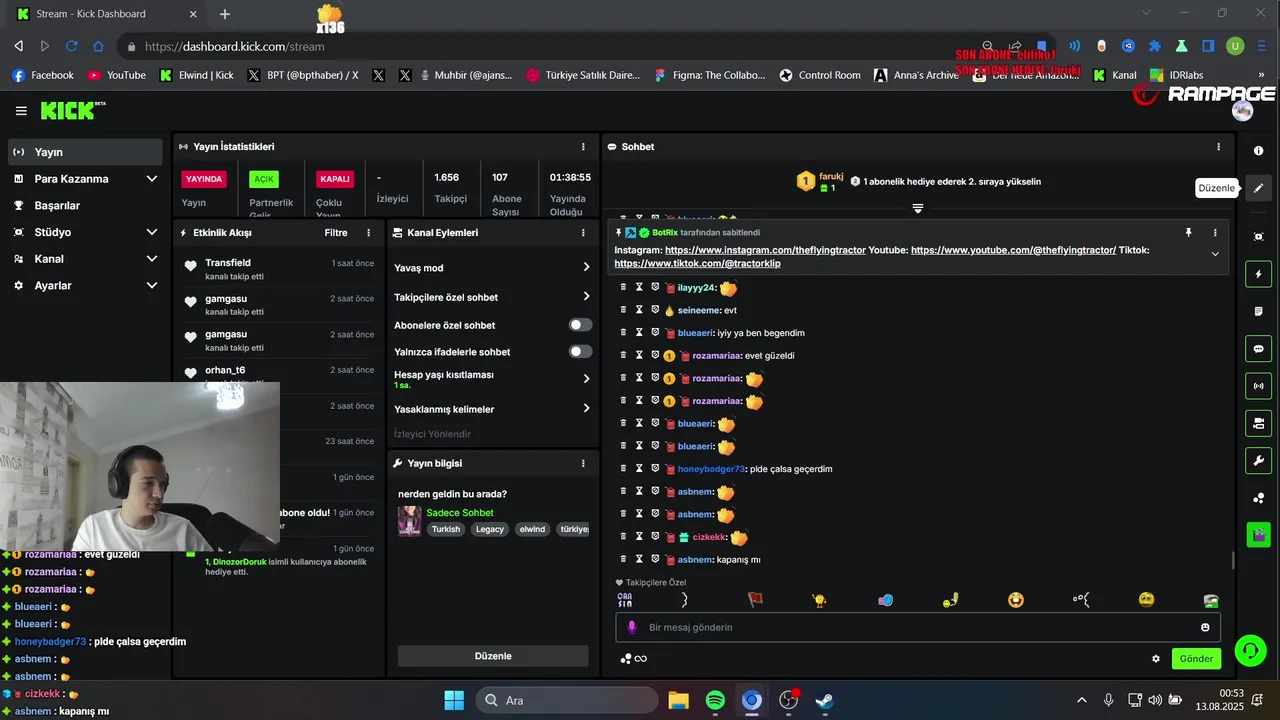Click the note page icon in right sidebar
The image size is (1280, 720).
coord(1258,312)
